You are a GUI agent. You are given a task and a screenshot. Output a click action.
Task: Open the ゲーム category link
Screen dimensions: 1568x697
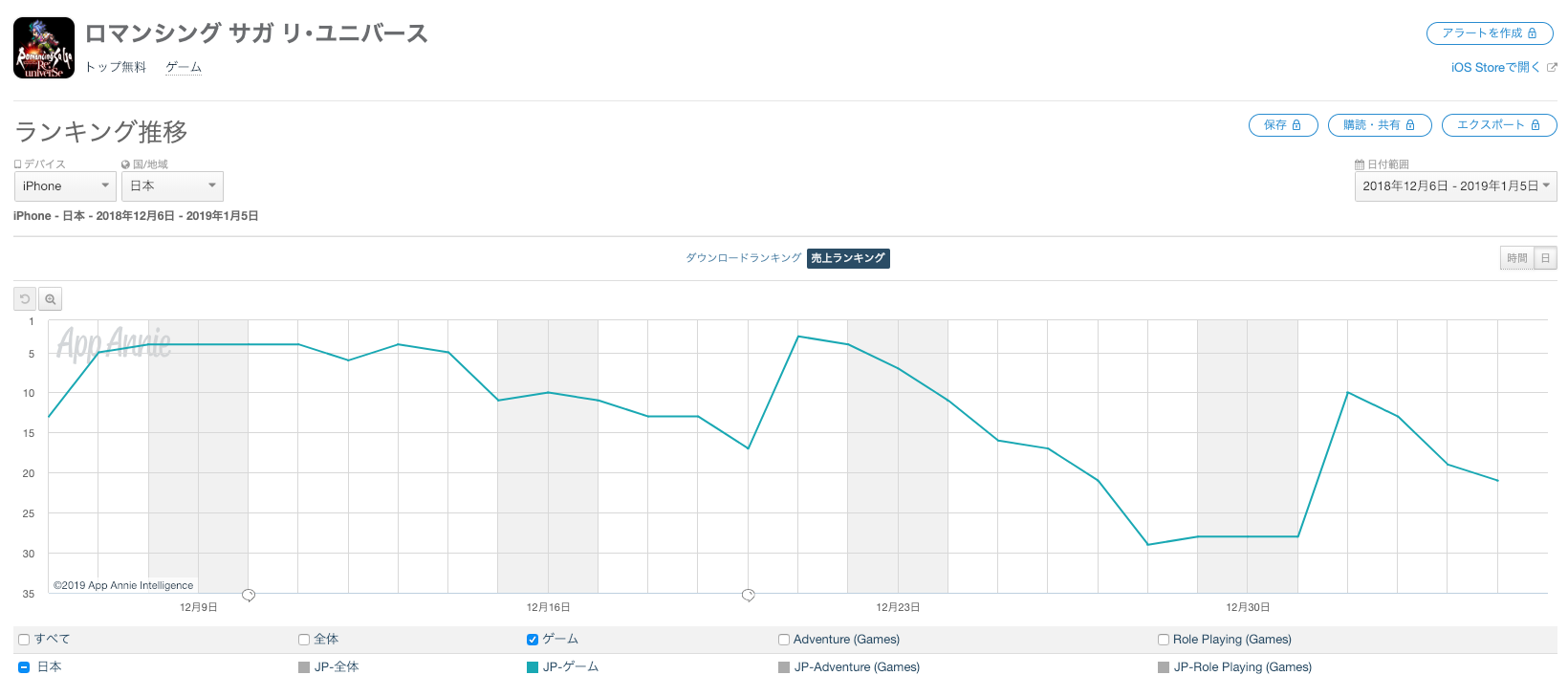[x=184, y=67]
